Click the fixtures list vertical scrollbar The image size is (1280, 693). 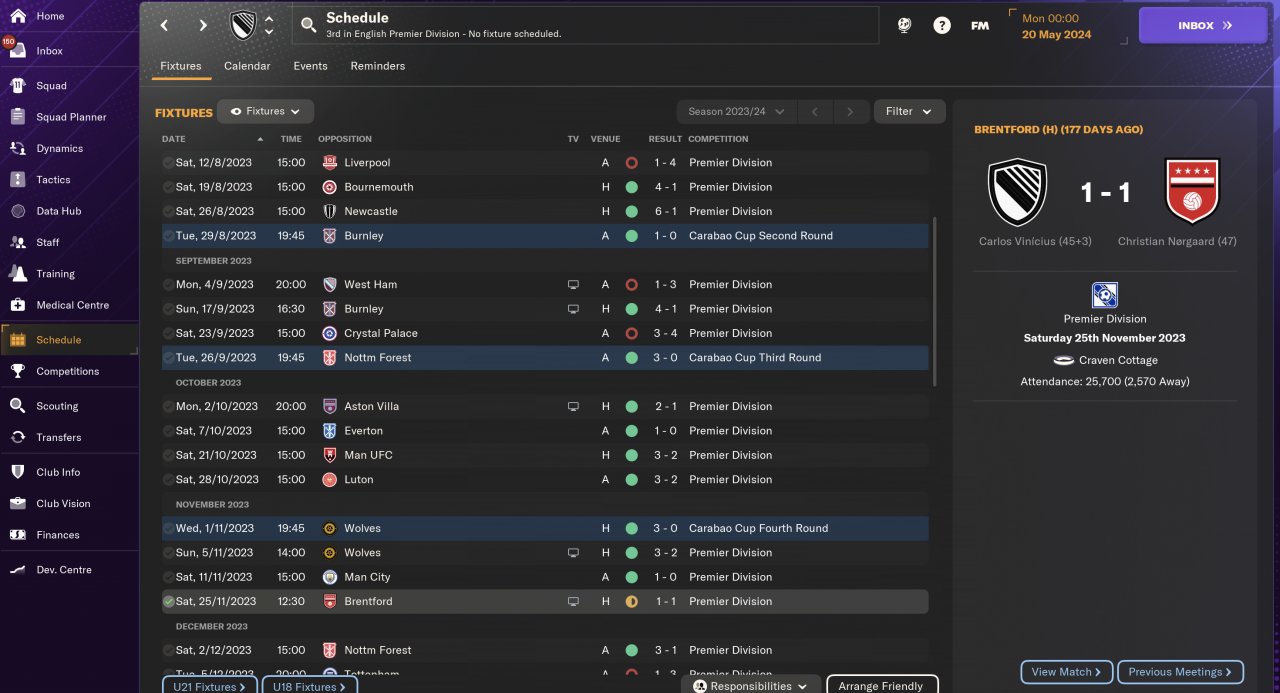[x=935, y=300]
